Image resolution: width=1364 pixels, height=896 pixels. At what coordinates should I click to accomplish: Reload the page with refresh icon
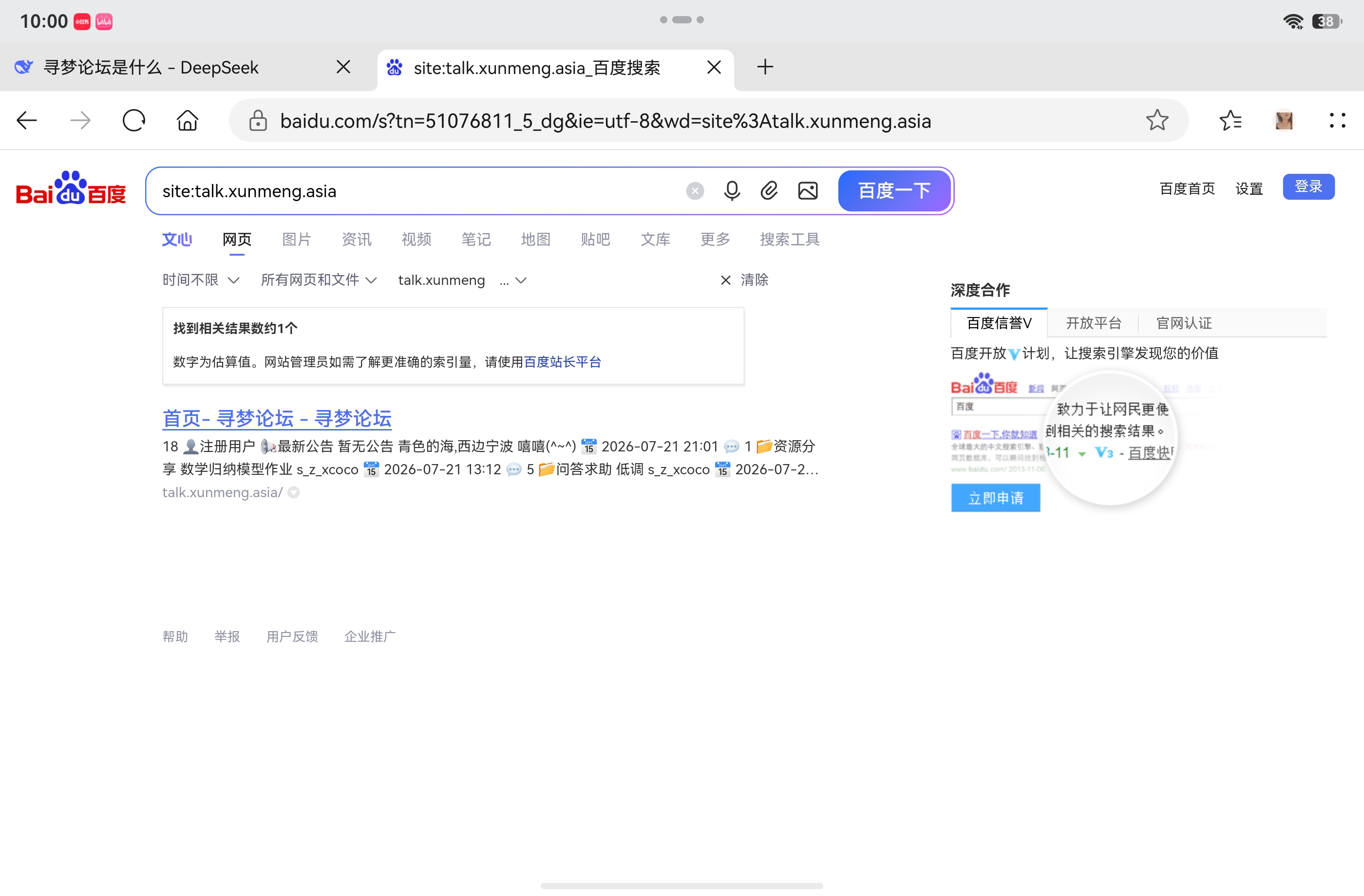(133, 120)
